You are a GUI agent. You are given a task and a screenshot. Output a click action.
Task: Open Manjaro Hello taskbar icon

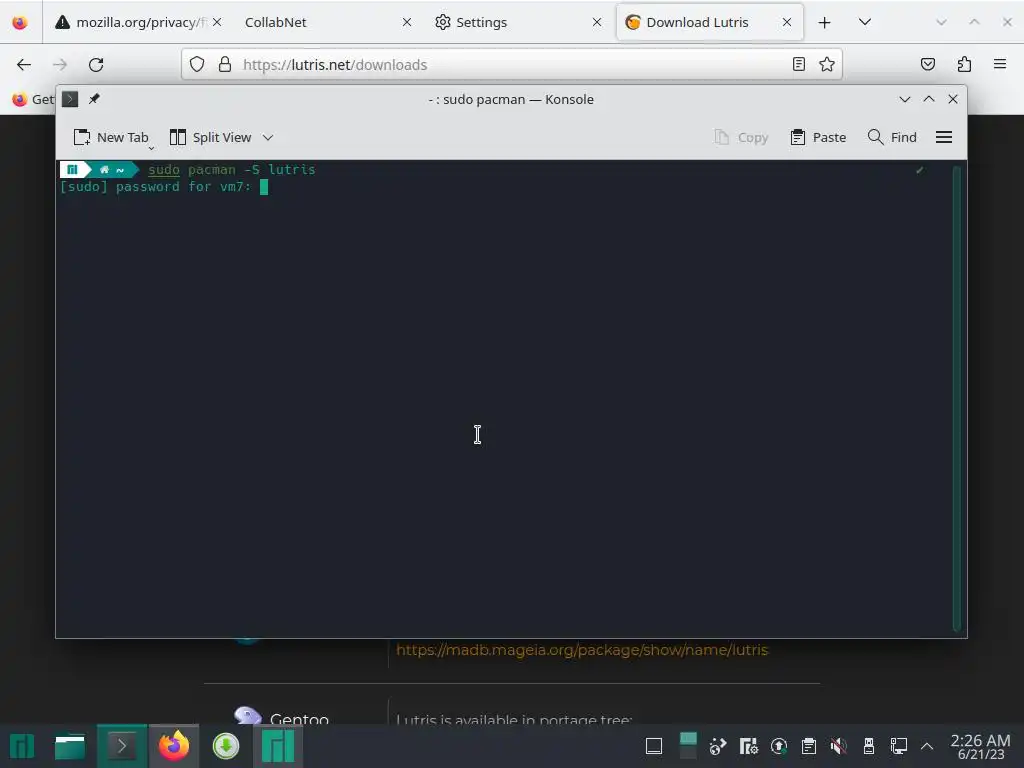point(278,746)
